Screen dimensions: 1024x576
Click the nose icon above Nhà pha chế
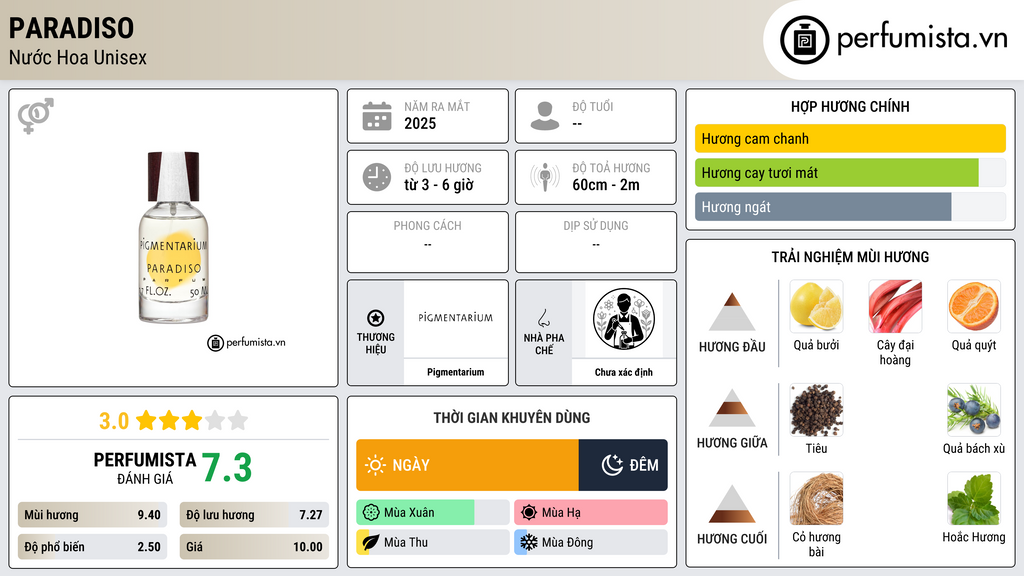(x=543, y=319)
